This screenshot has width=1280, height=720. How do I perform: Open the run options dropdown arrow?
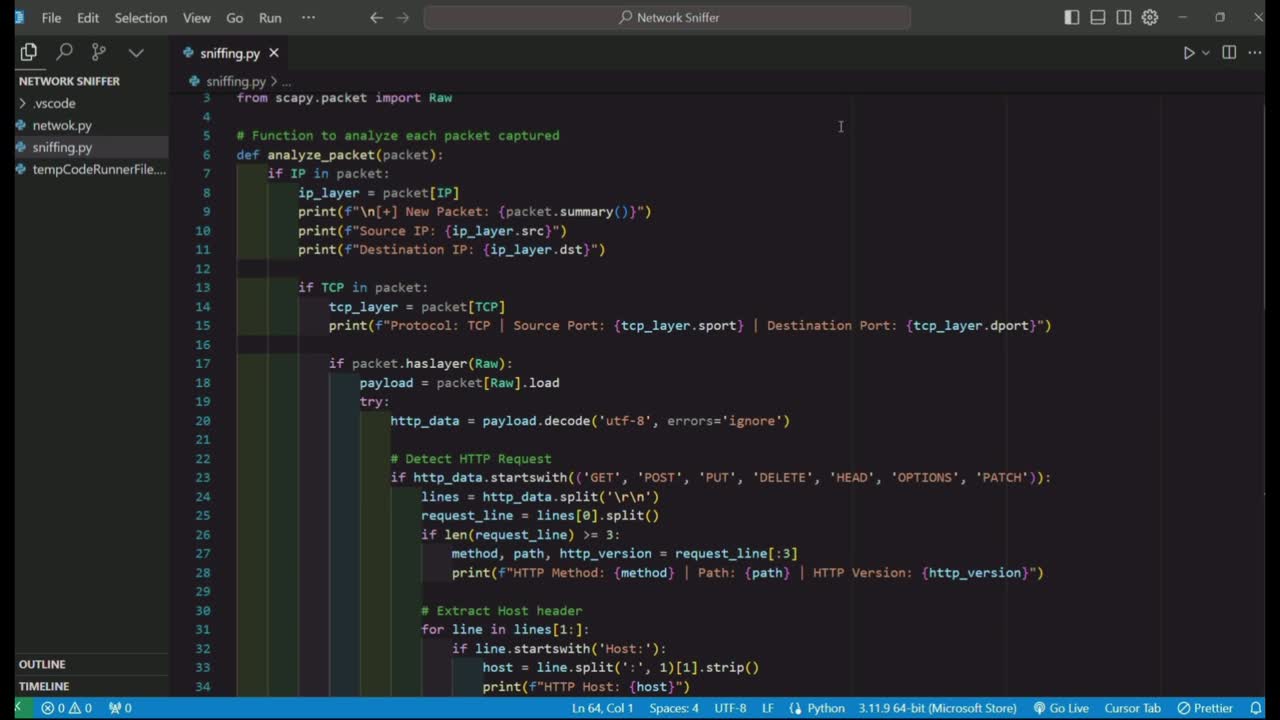[x=1206, y=53]
